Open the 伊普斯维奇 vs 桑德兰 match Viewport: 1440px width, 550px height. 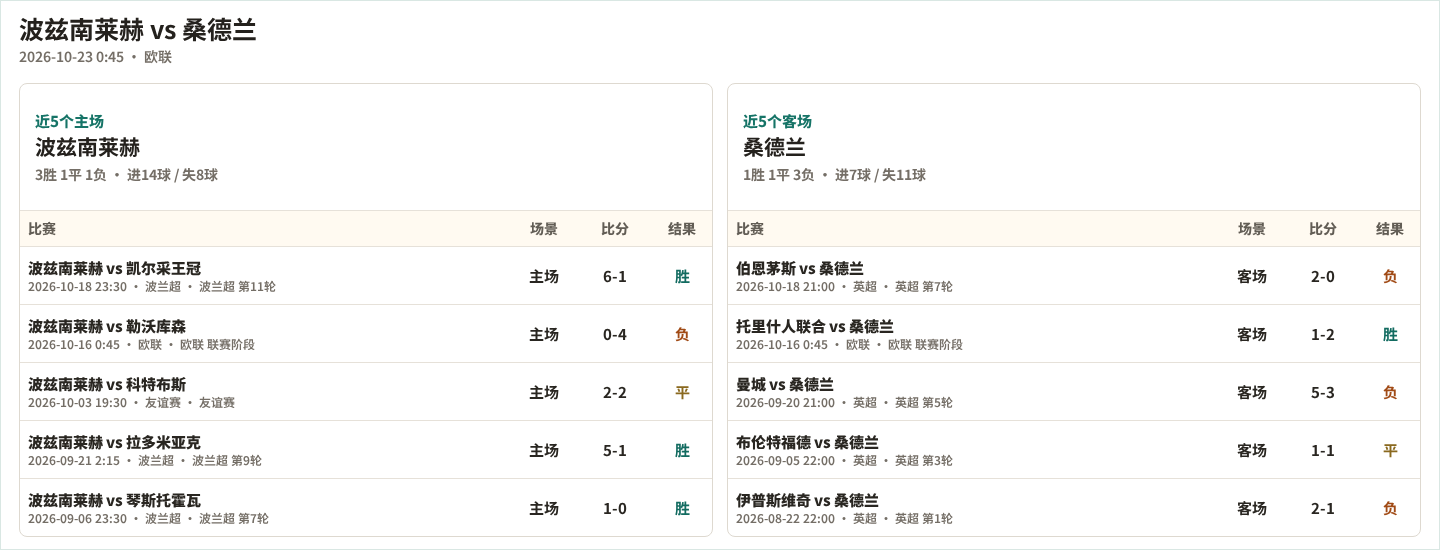click(1074, 508)
